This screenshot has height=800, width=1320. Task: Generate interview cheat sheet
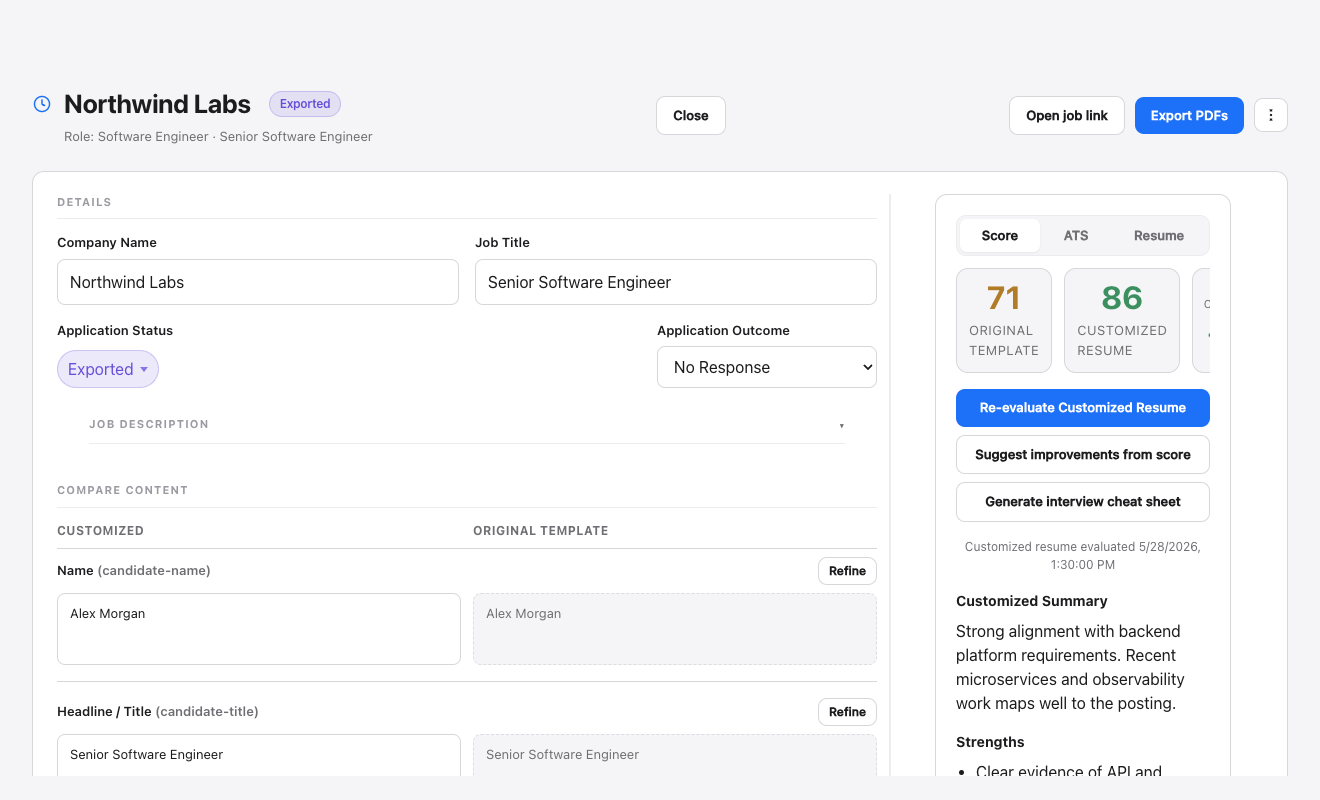[x=1083, y=502]
